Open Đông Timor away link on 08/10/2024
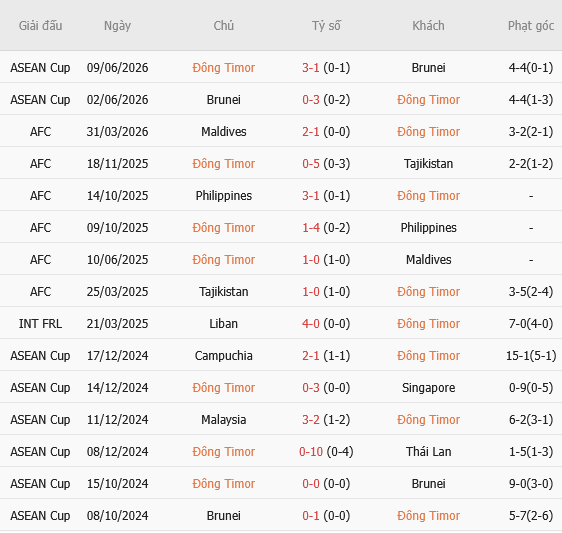Image resolution: width=562 pixels, height=533 pixels. coord(428,515)
